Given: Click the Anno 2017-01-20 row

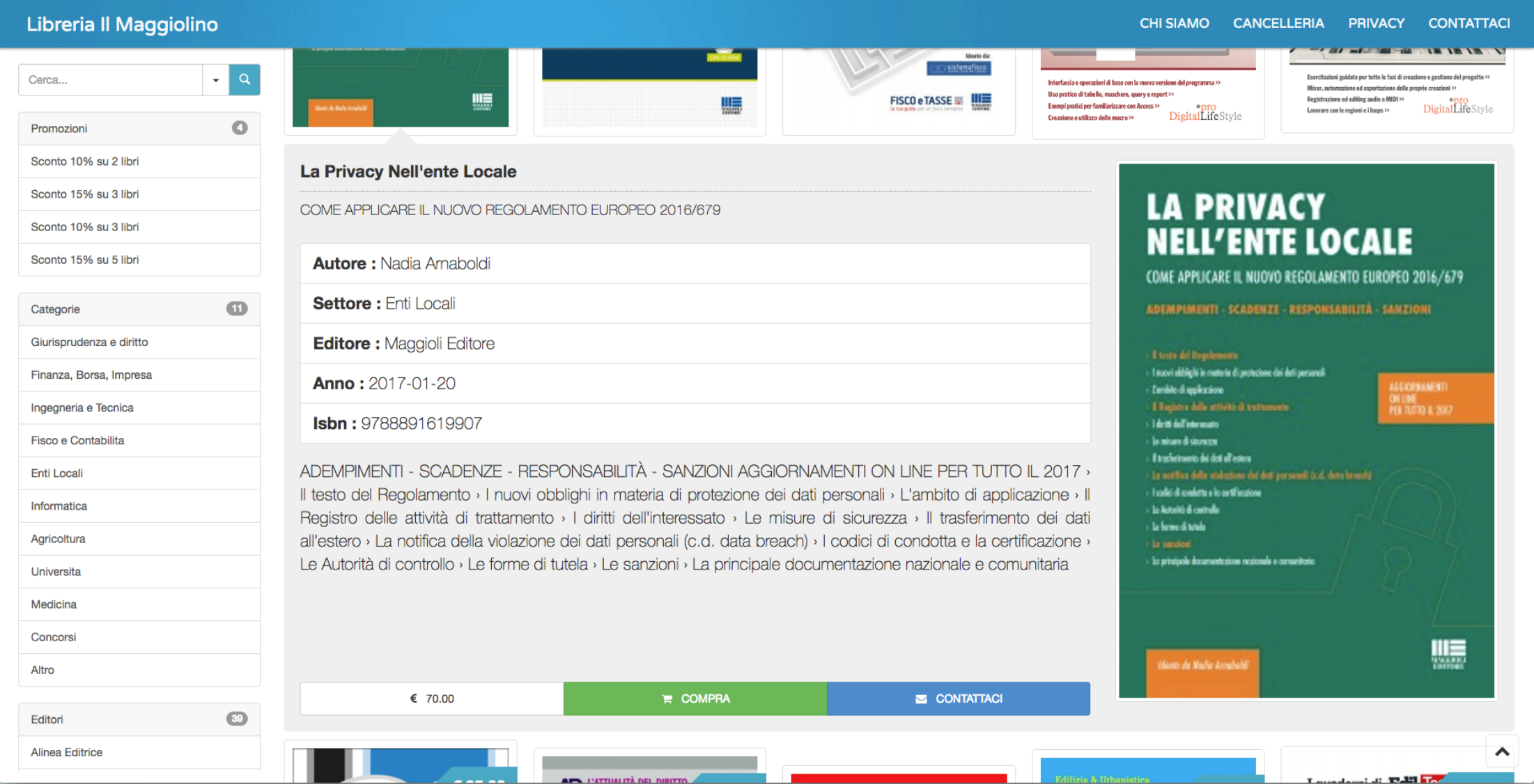Looking at the screenshot, I should [695, 383].
